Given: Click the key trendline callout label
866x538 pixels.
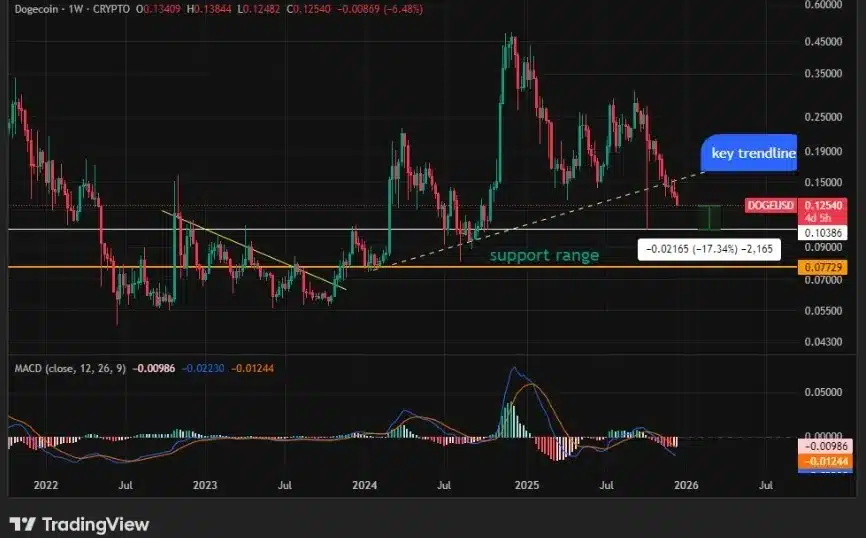Looking at the screenshot, I should [752, 153].
